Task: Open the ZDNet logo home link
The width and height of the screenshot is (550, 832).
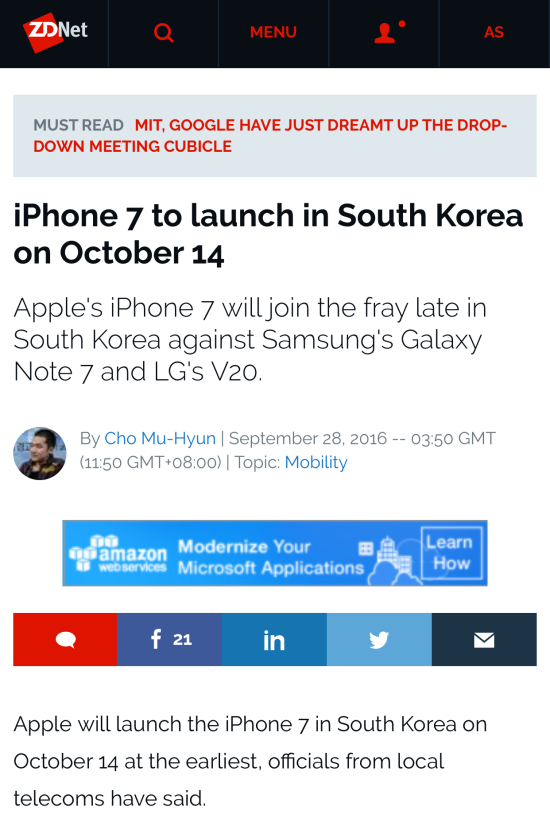Action: (55, 32)
